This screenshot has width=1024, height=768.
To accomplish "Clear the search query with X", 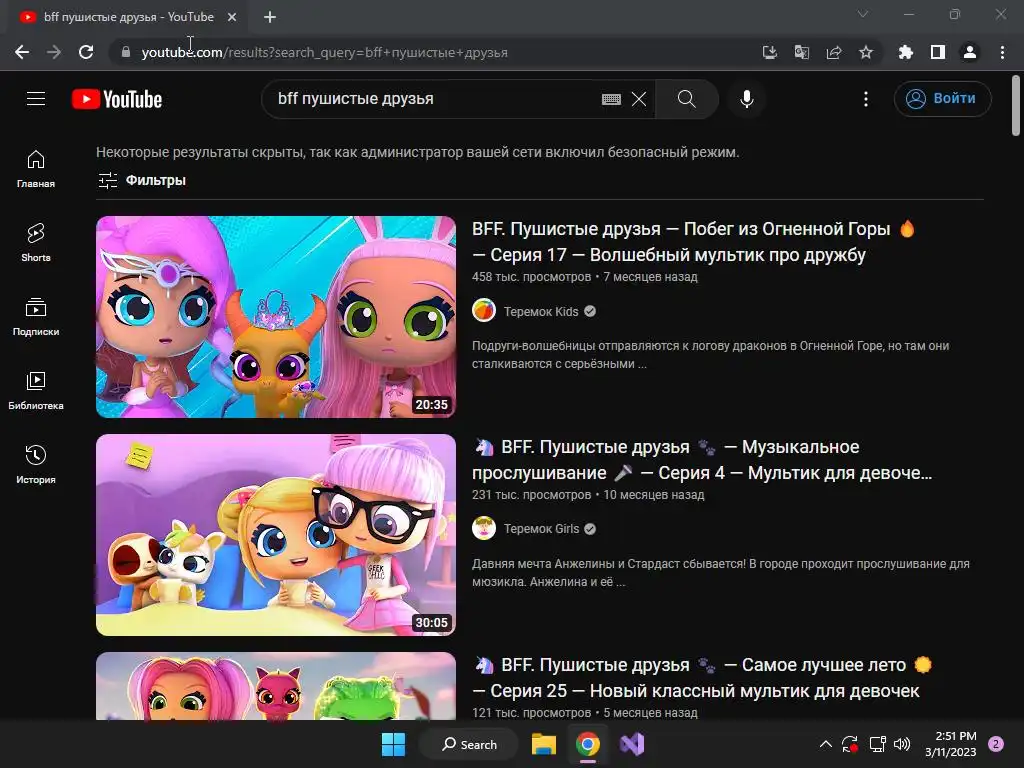I will tap(639, 99).
